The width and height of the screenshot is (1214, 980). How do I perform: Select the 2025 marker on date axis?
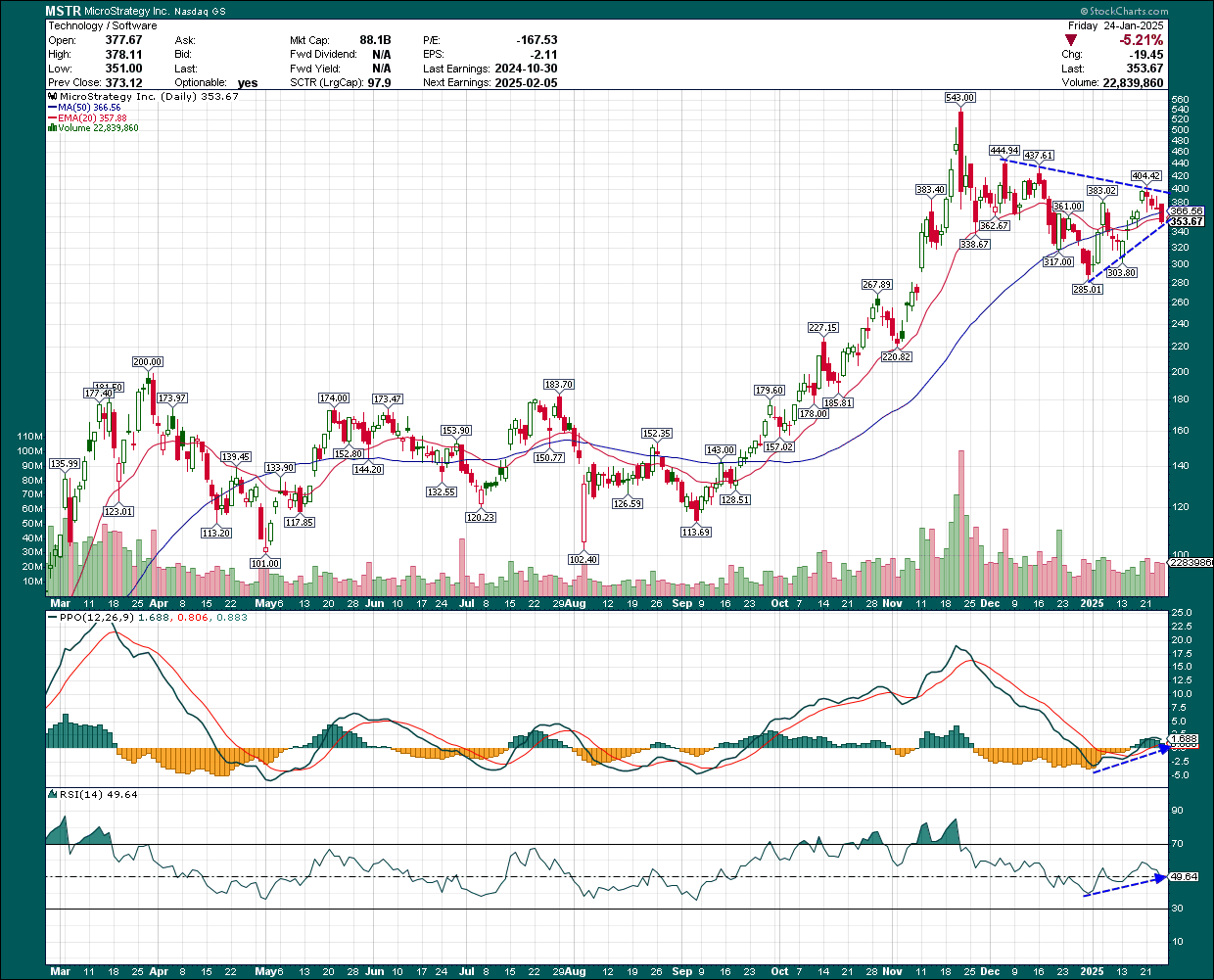click(1091, 603)
